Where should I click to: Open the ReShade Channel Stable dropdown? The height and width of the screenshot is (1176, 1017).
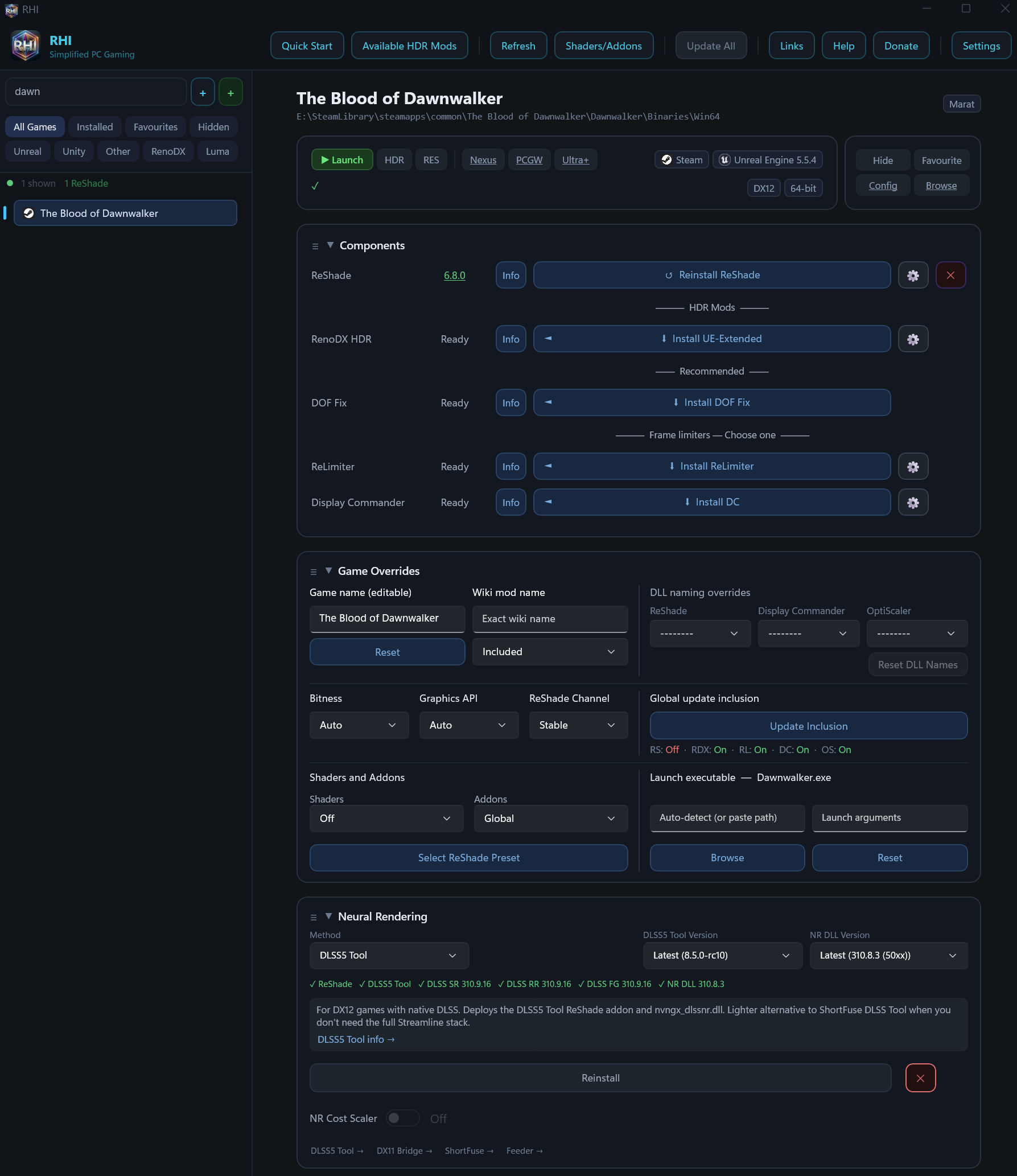(x=578, y=725)
